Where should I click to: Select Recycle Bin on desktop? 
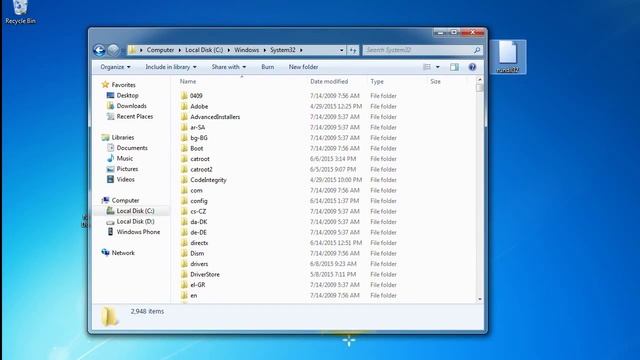[20, 12]
